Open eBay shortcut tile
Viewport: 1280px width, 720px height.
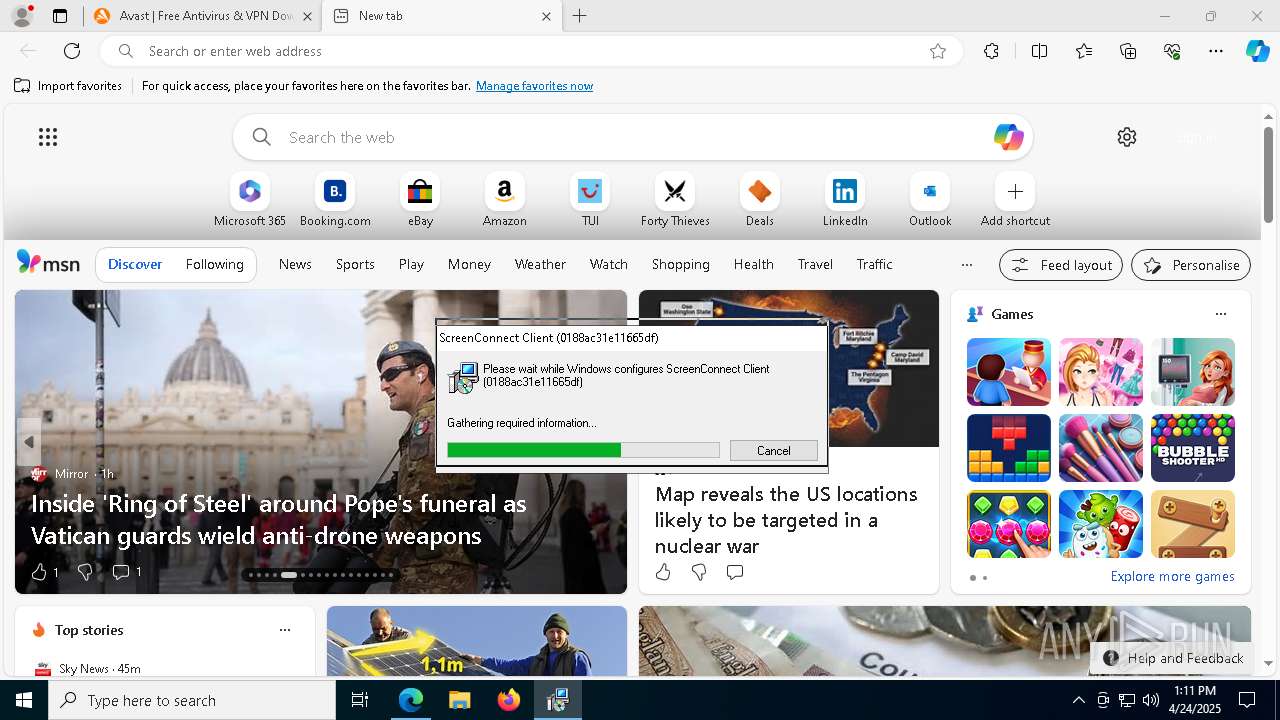tap(420, 200)
